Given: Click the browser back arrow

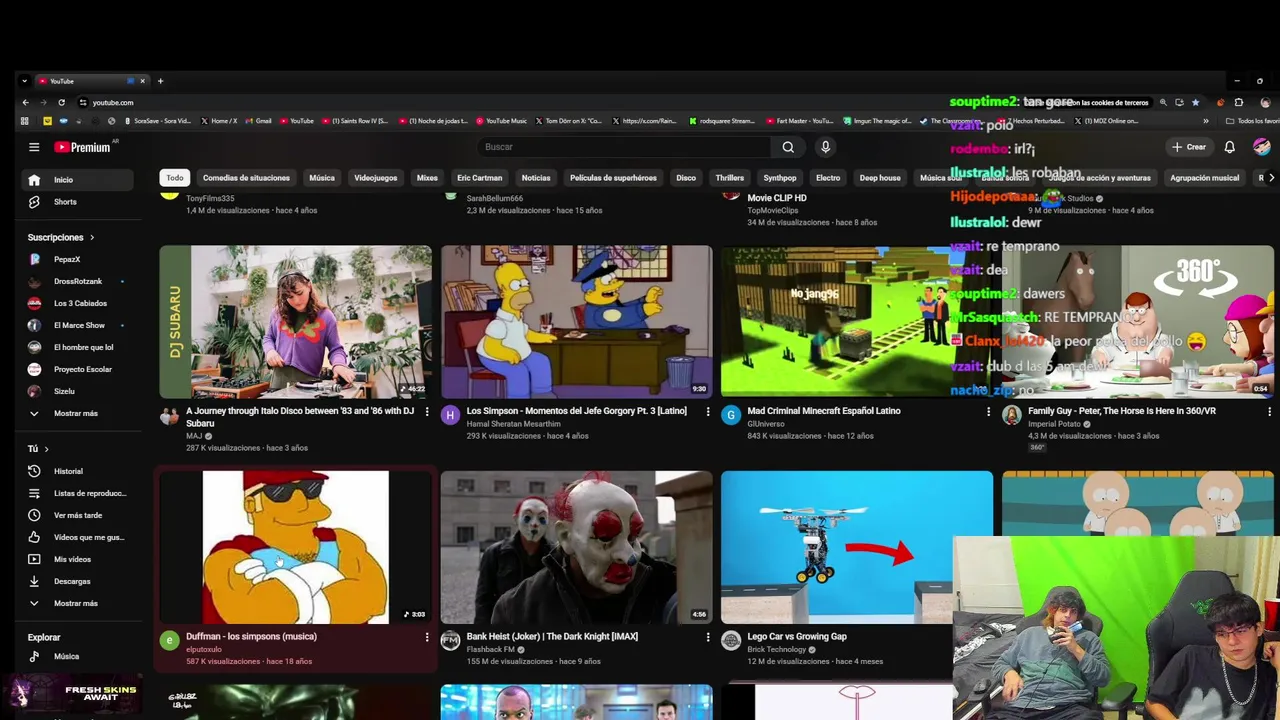Looking at the screenshot, I should click(25, 102).
